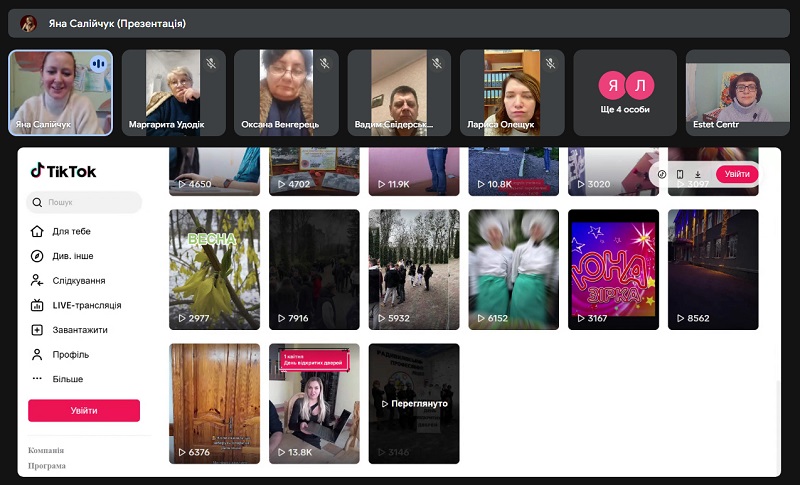Click the download icon beside the phone icon
The image size is (800, 485).
click(x=697, y=174)
